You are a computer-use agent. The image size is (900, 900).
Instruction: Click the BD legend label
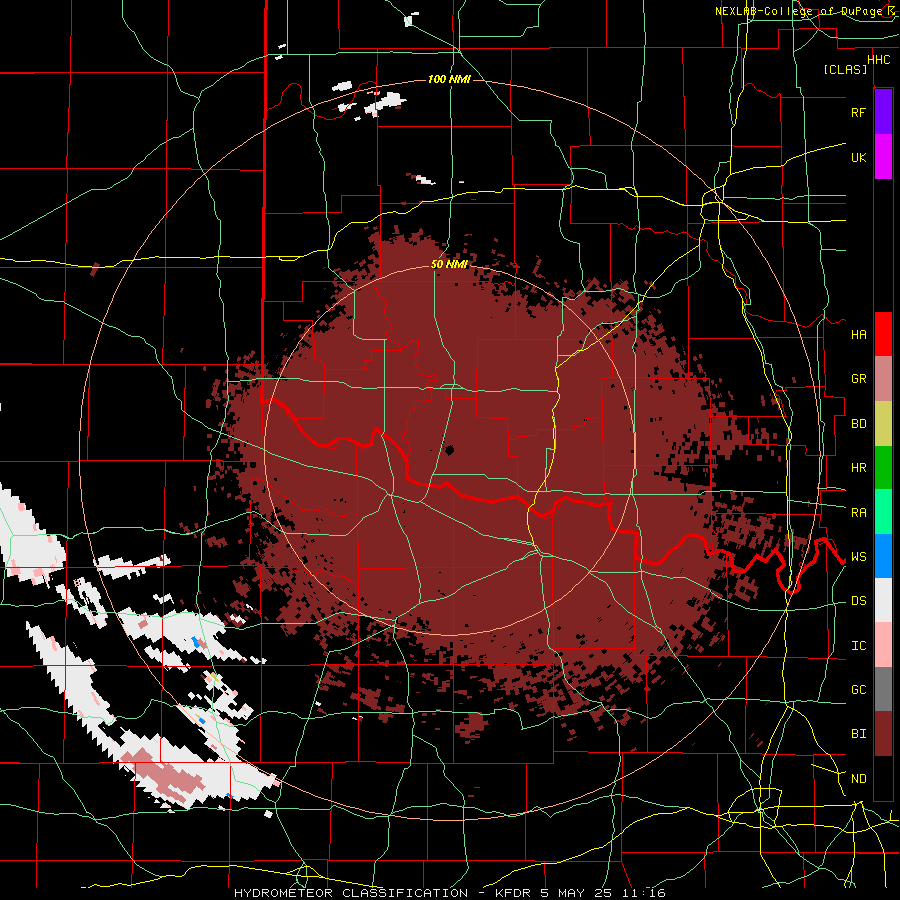[x=858, y=424]
